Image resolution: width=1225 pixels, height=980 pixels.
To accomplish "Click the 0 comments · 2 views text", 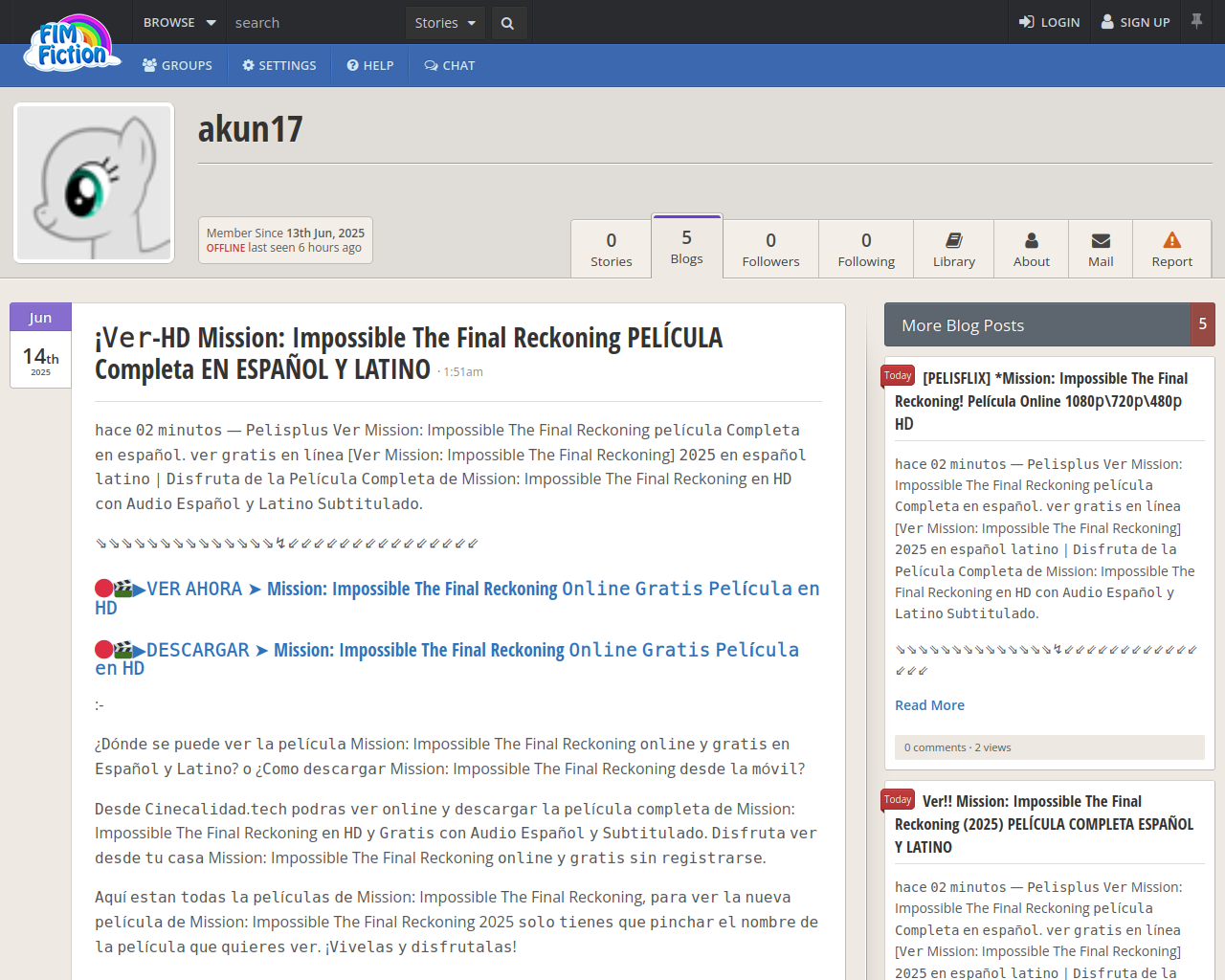I will [x=958, y=747].
